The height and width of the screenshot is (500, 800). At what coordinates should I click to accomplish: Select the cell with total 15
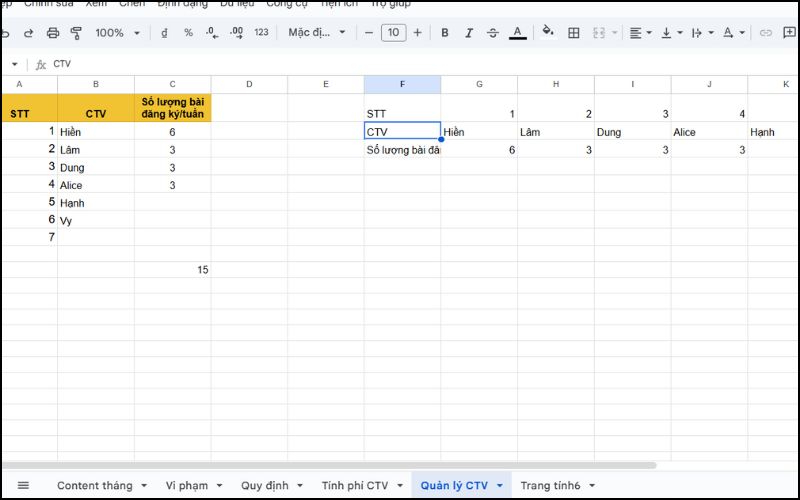click(x=173, y=269)
